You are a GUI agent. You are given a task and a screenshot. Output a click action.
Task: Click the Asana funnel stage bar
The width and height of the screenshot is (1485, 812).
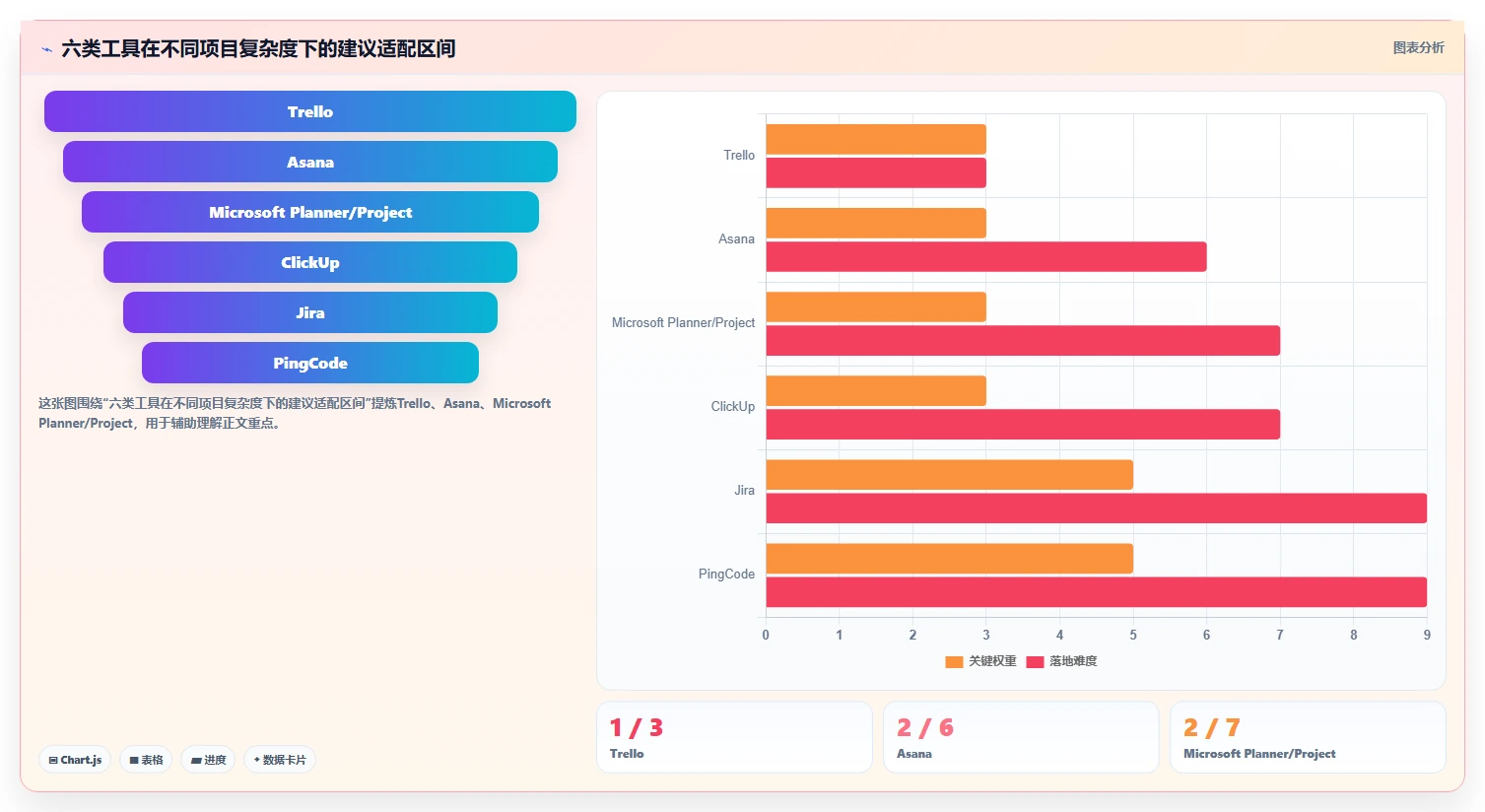310,162
